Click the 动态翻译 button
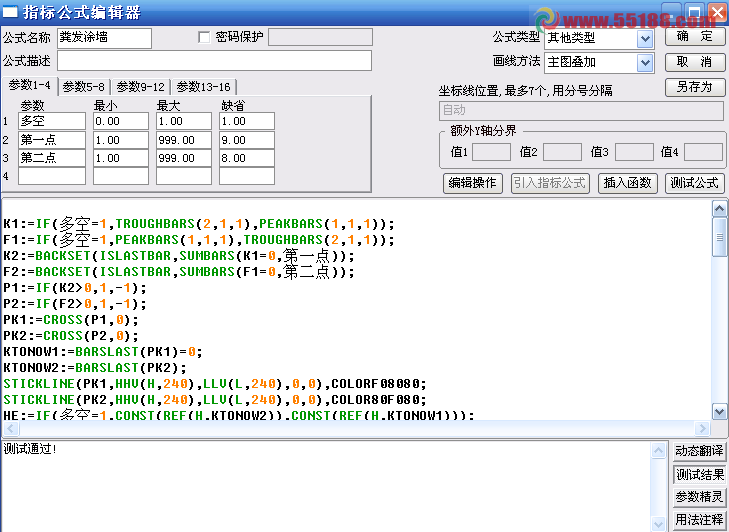729x532 pixels. click(x=699, y=451)
